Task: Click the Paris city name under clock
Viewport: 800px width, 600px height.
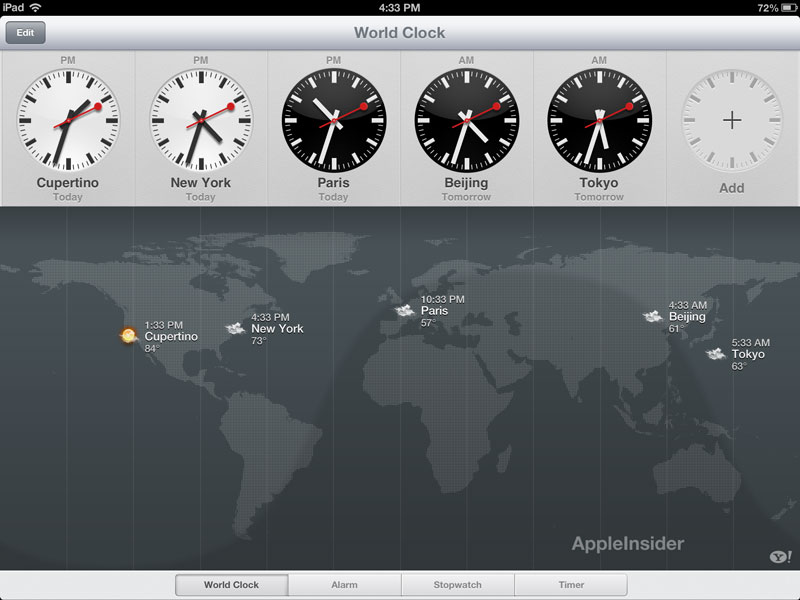Action: (x=334, y=183)
